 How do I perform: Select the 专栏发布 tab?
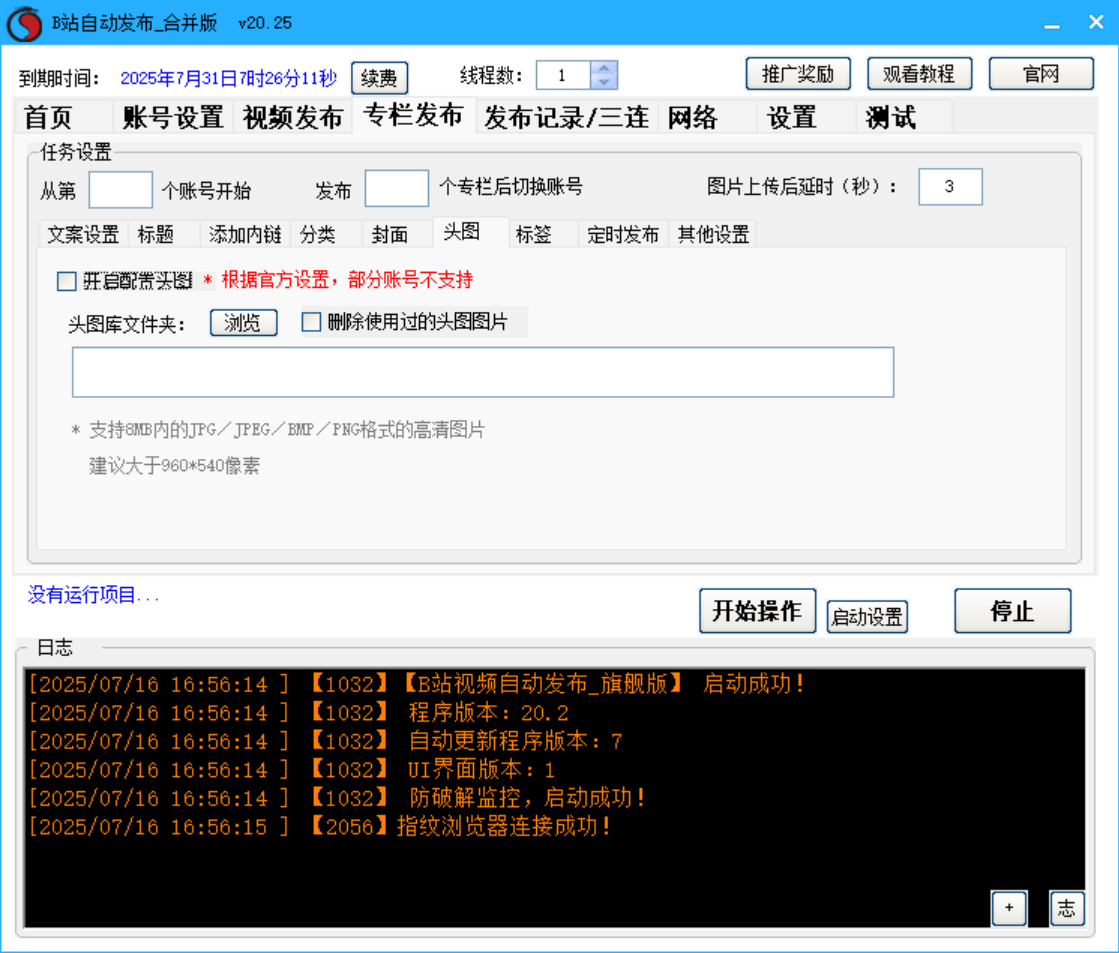[413, 115]
